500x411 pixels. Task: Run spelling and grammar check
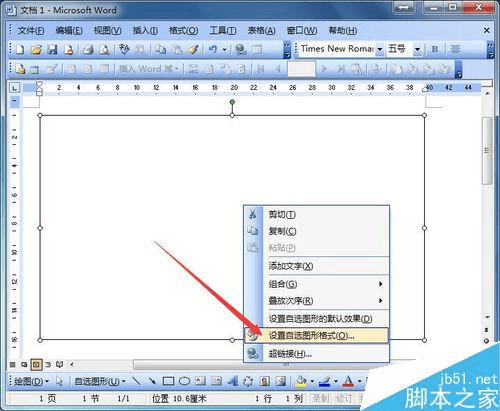point(124,49)
